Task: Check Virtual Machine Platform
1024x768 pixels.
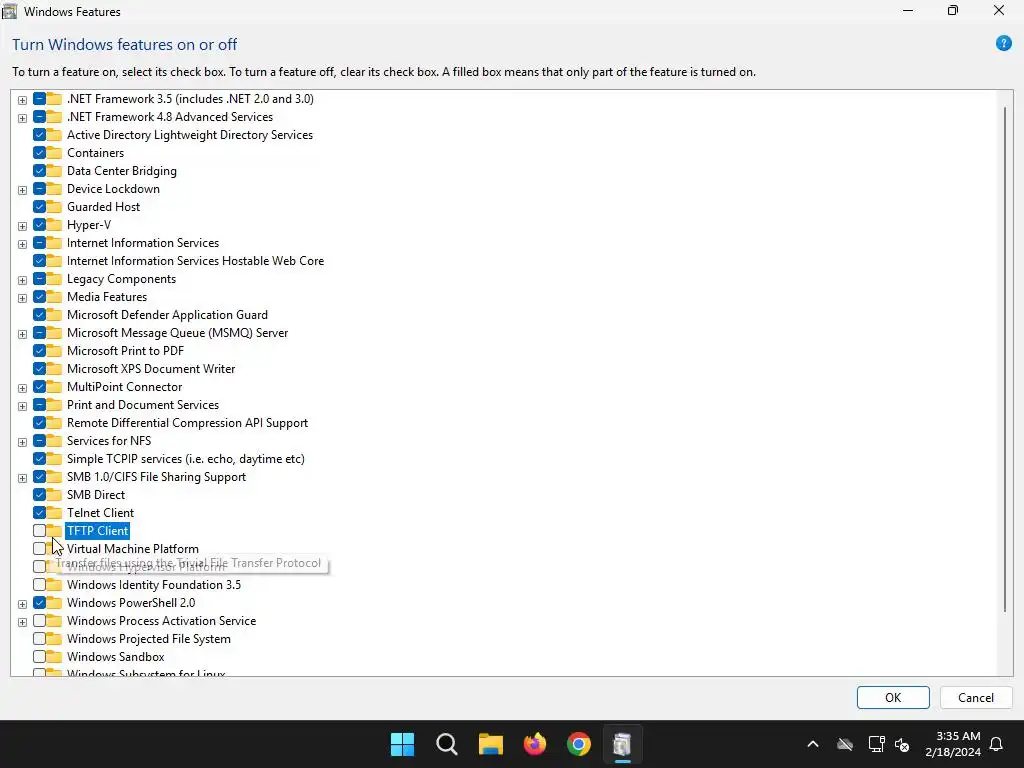Action: pos(39,549)
